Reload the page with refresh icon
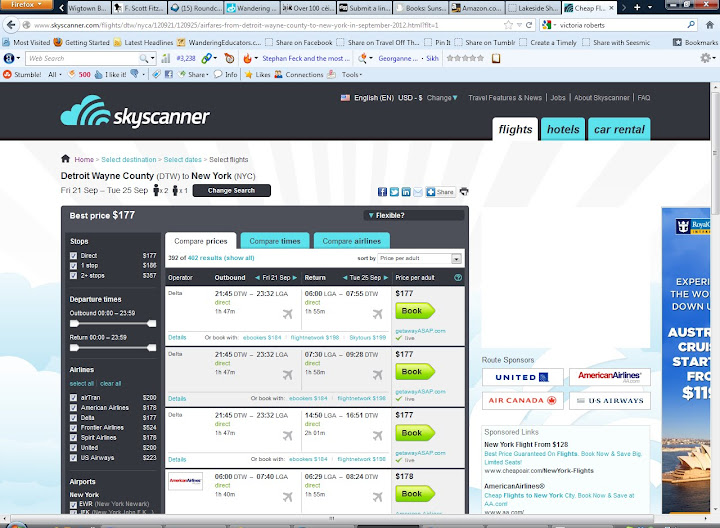 529,25
